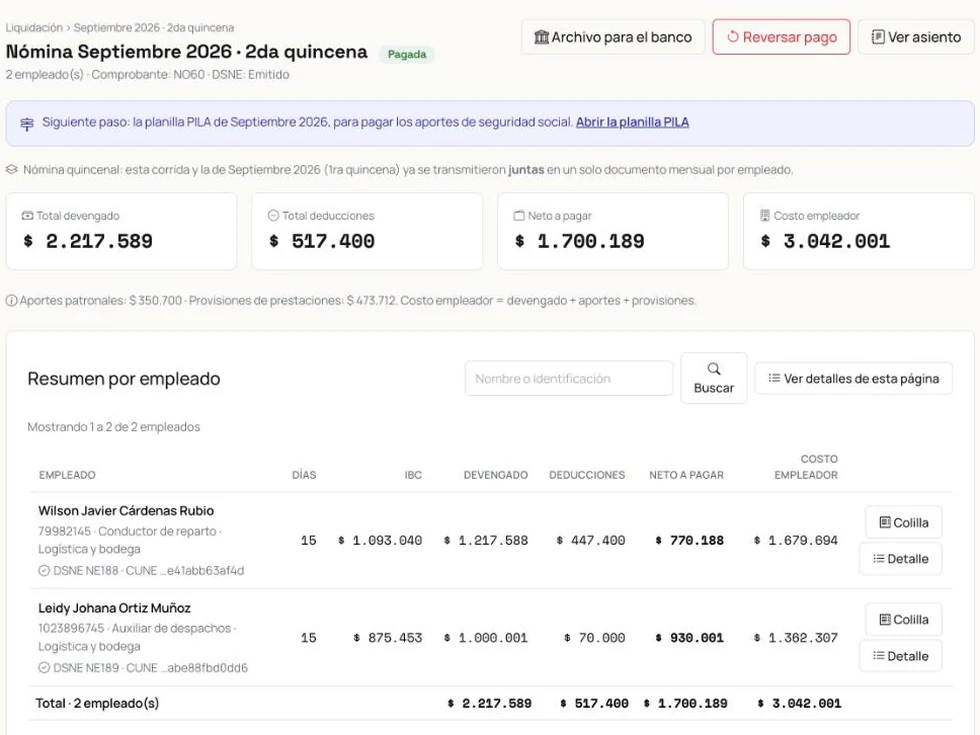Click the total employer cost $ 3.042.001 in footer

coord(799,704)
